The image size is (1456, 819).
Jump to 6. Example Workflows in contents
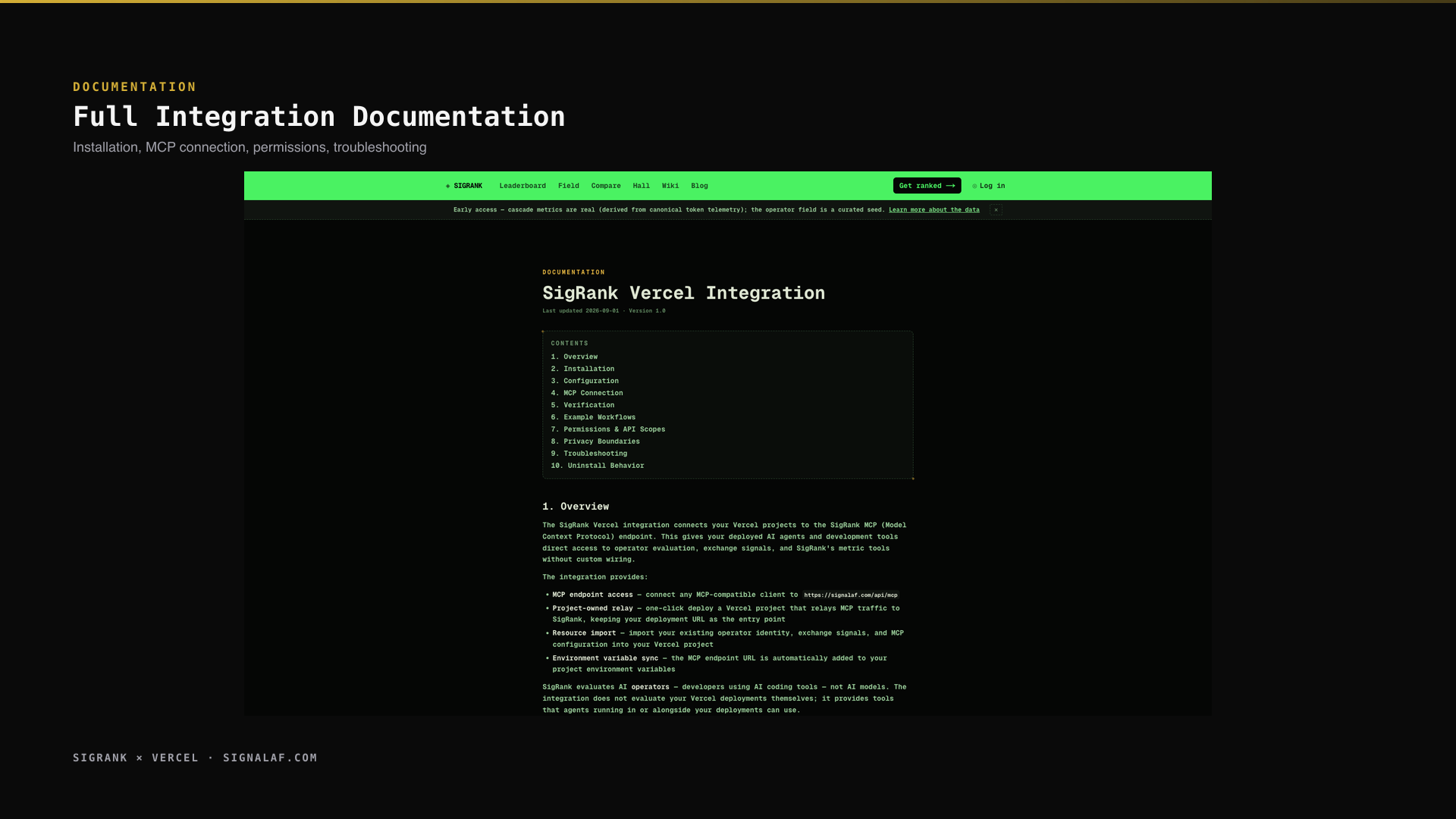593,417
